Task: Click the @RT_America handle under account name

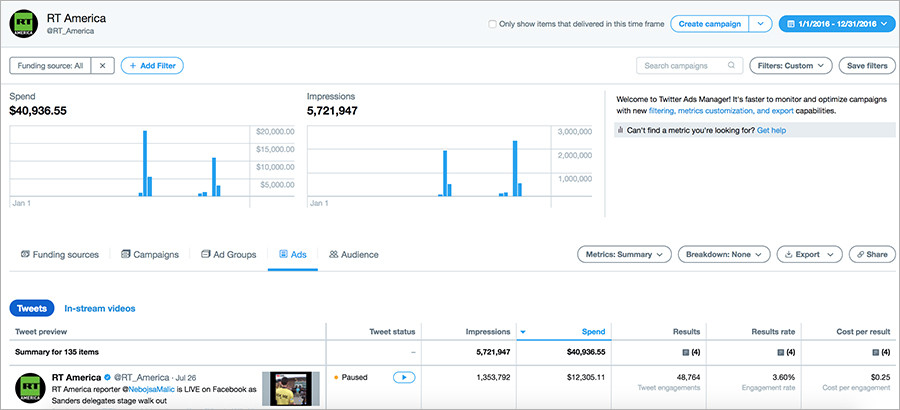Action: [71, 31]
